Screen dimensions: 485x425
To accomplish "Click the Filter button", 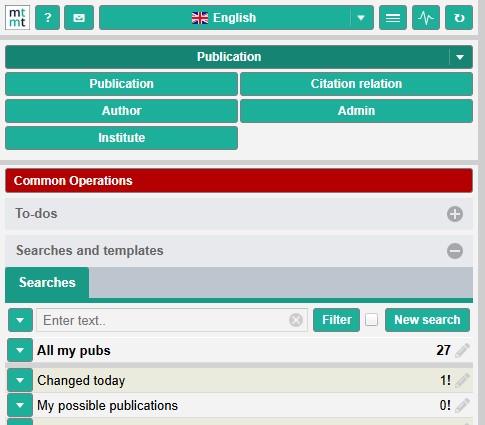I will 337,320.
